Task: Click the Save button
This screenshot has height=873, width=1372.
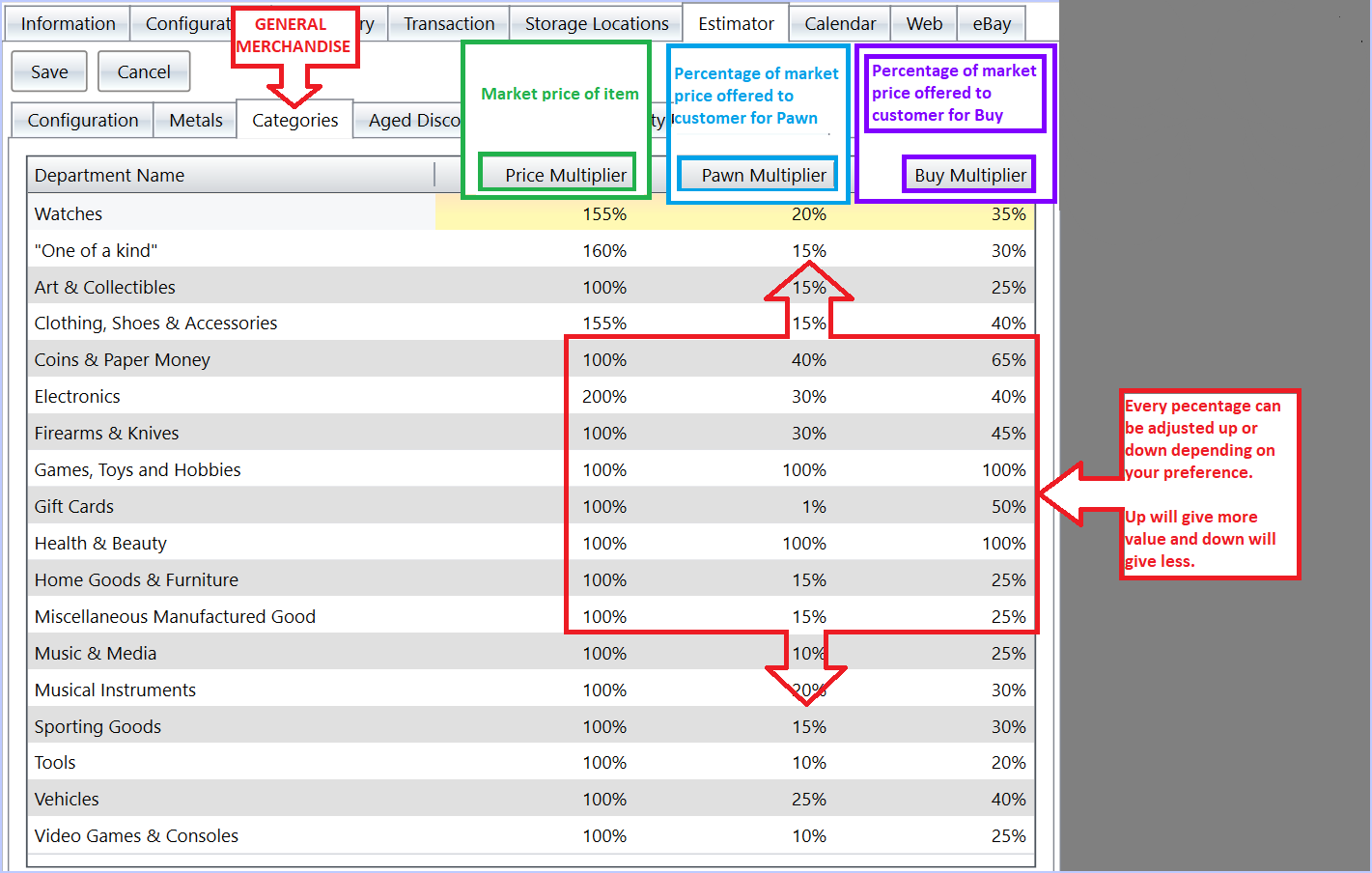Action: tap(49, 71)
